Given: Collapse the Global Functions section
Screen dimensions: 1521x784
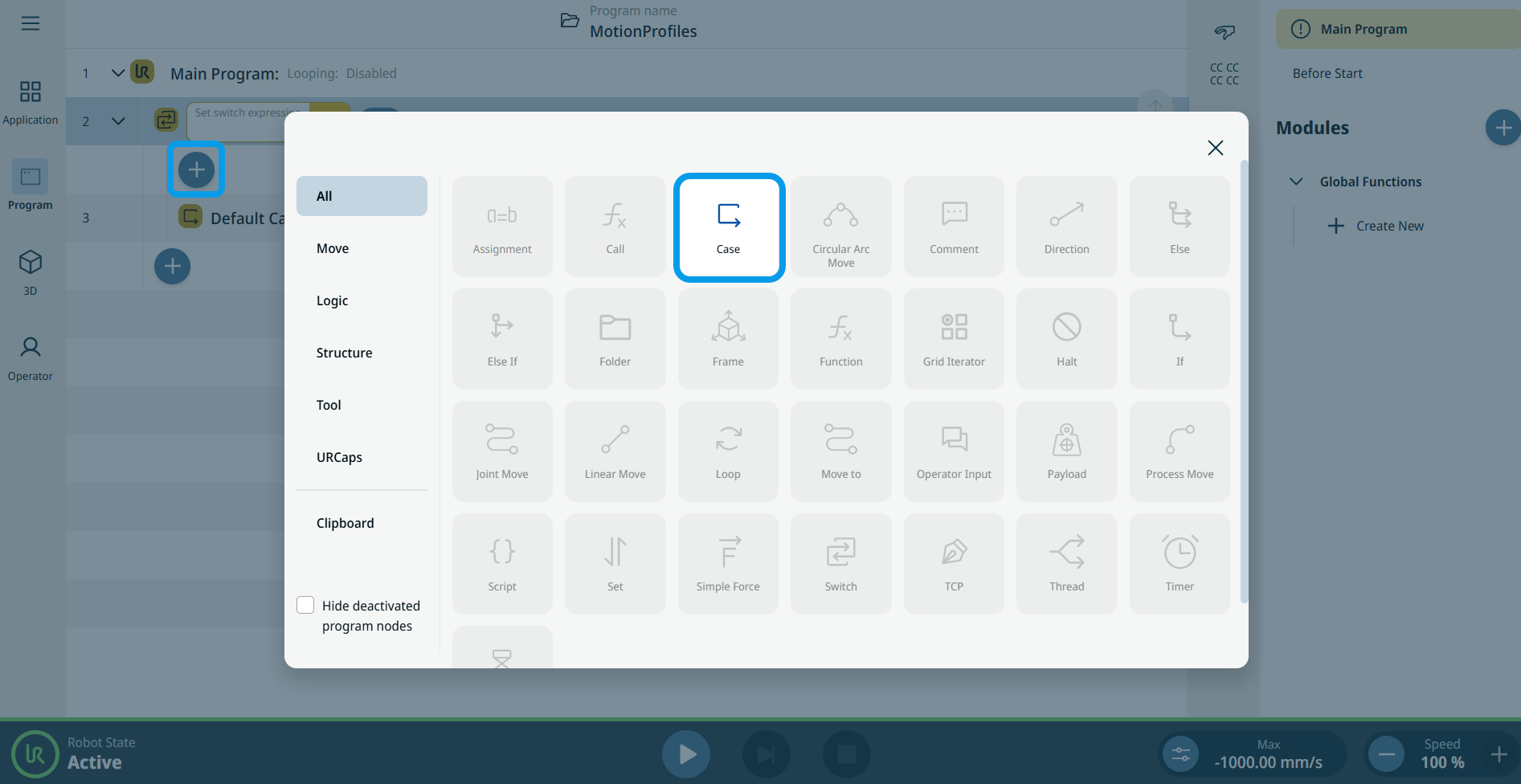Looking at the screenshot, I should (1296, 182).
